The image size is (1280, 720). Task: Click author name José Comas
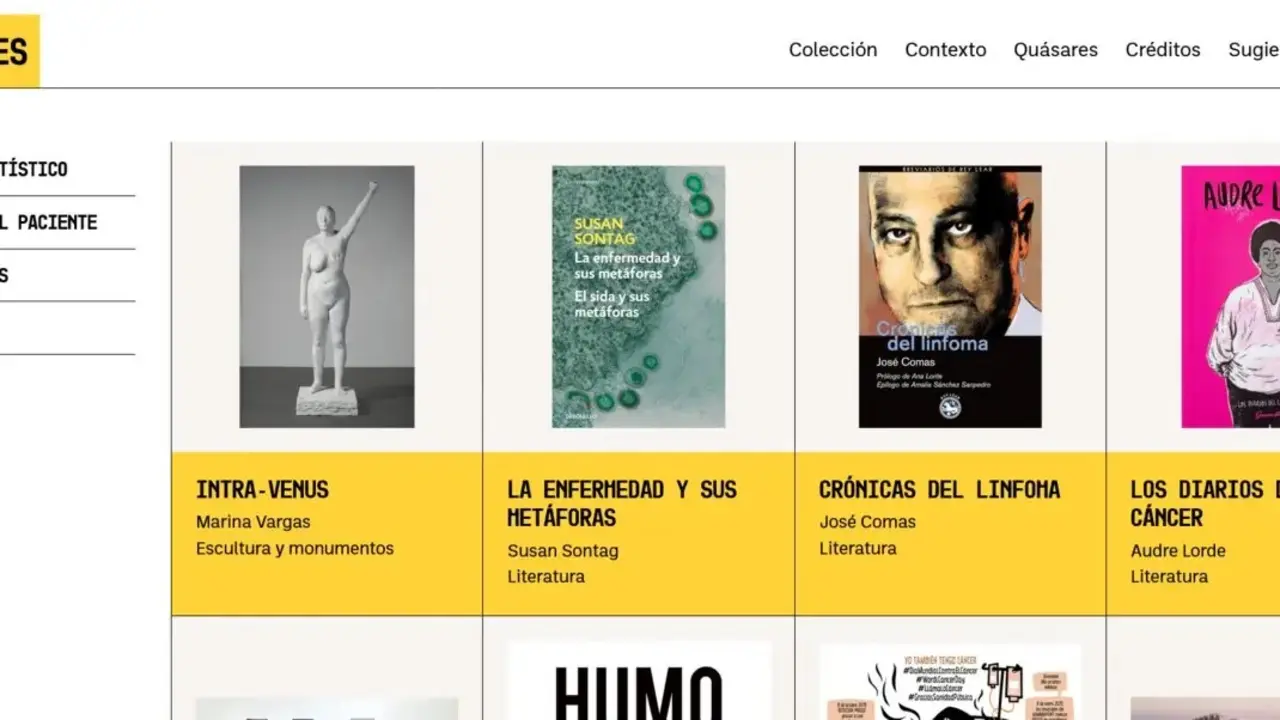(867, 522)
